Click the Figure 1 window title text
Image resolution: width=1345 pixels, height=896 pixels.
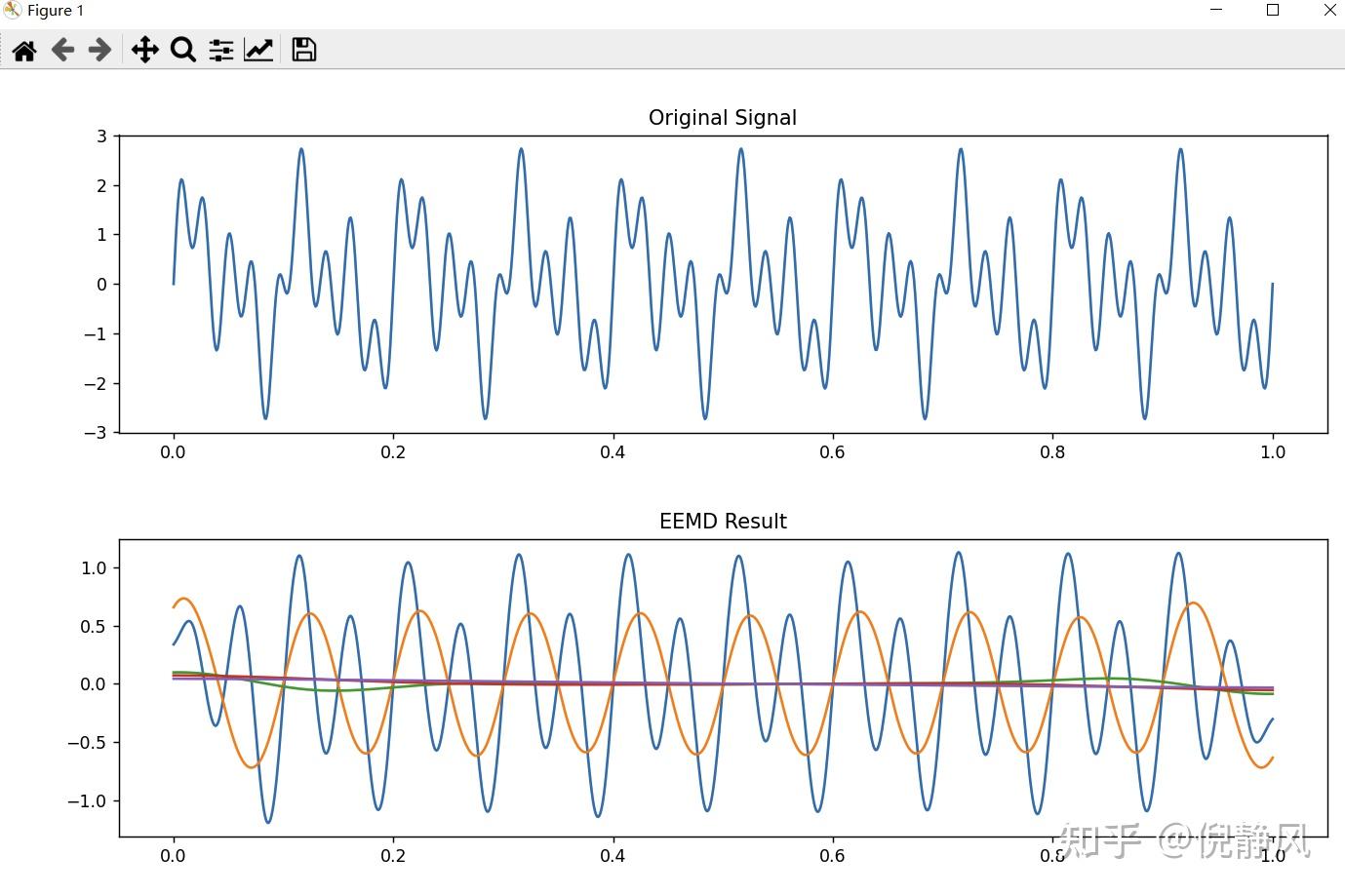point(56,11)
